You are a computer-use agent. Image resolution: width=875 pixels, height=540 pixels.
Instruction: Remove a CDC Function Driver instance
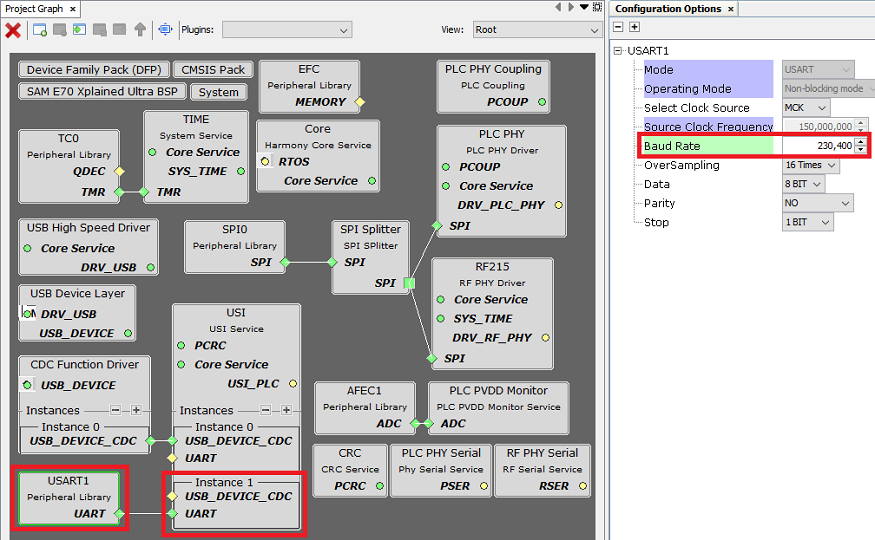116,410
